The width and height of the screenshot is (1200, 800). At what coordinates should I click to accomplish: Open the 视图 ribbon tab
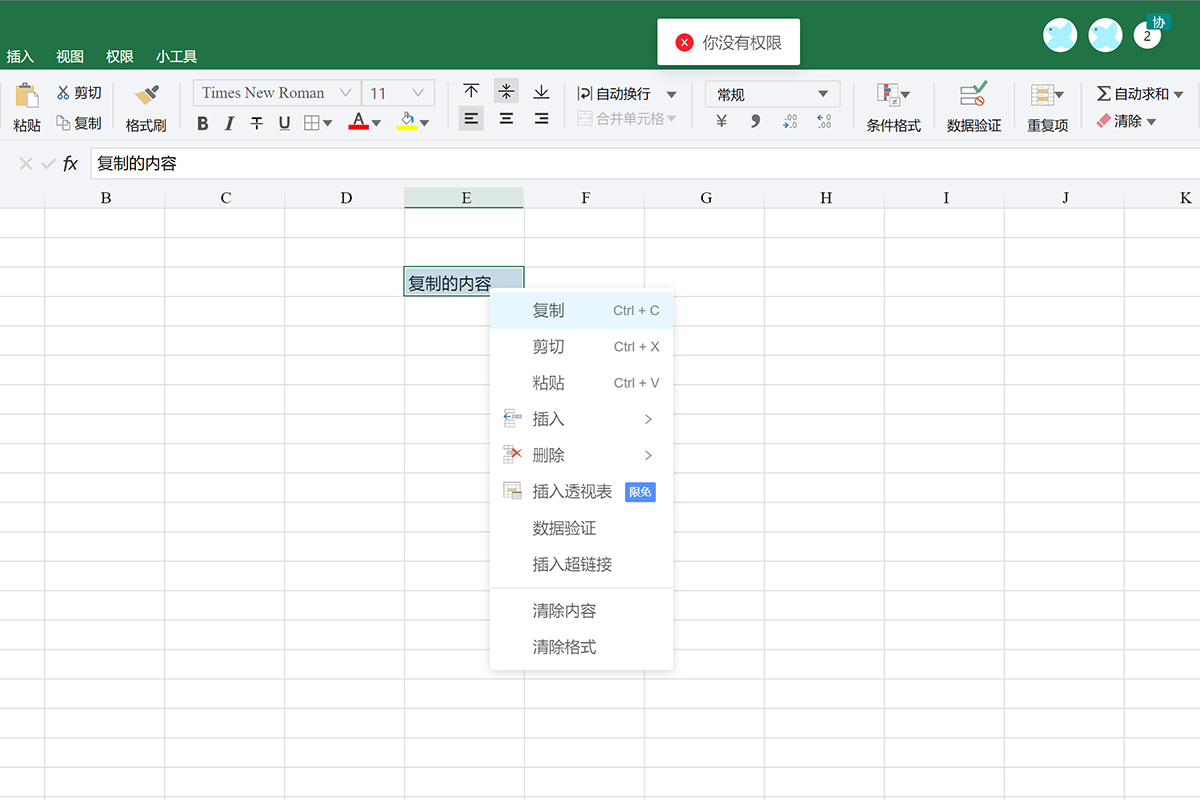coord(70,57)
